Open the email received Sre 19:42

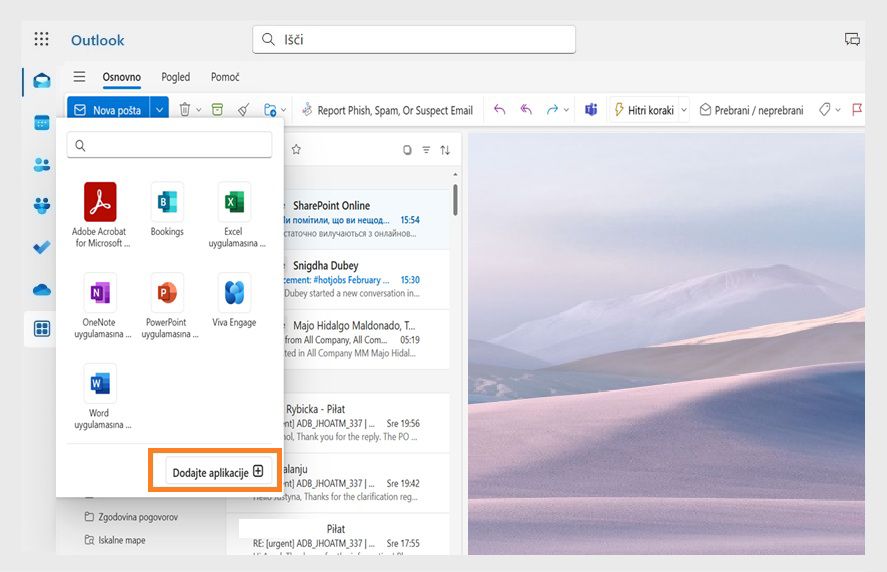[x=366, y=483]
